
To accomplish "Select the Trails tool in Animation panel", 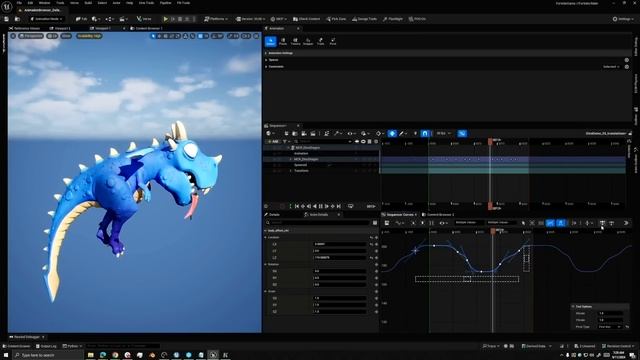I will pos(321,41).
